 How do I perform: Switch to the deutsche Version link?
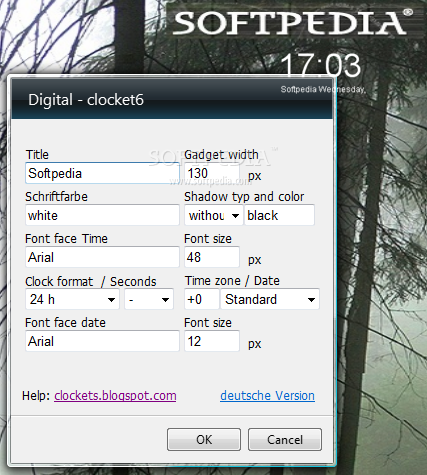tap(267, 396)
